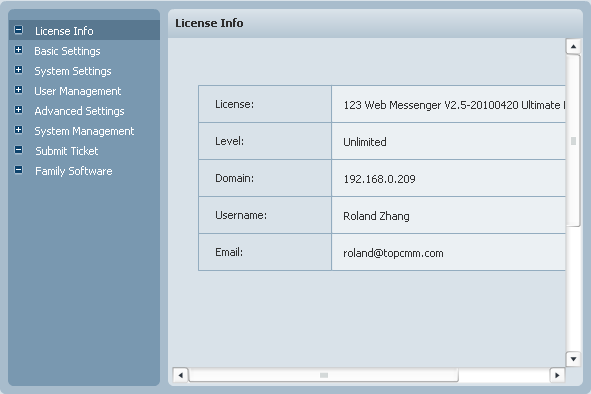Select the license value 123 Web Messenger

click(454, 105)
